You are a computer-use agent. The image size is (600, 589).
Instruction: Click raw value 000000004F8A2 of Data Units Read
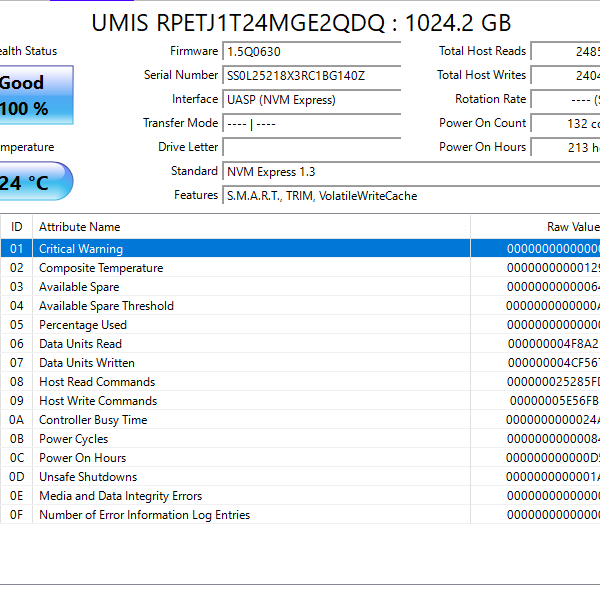554,344
